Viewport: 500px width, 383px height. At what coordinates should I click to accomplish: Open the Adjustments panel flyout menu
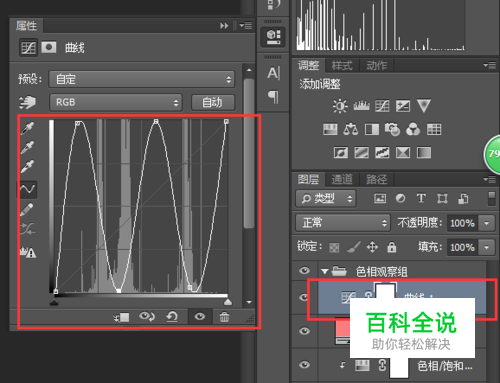tap(490, 65)
